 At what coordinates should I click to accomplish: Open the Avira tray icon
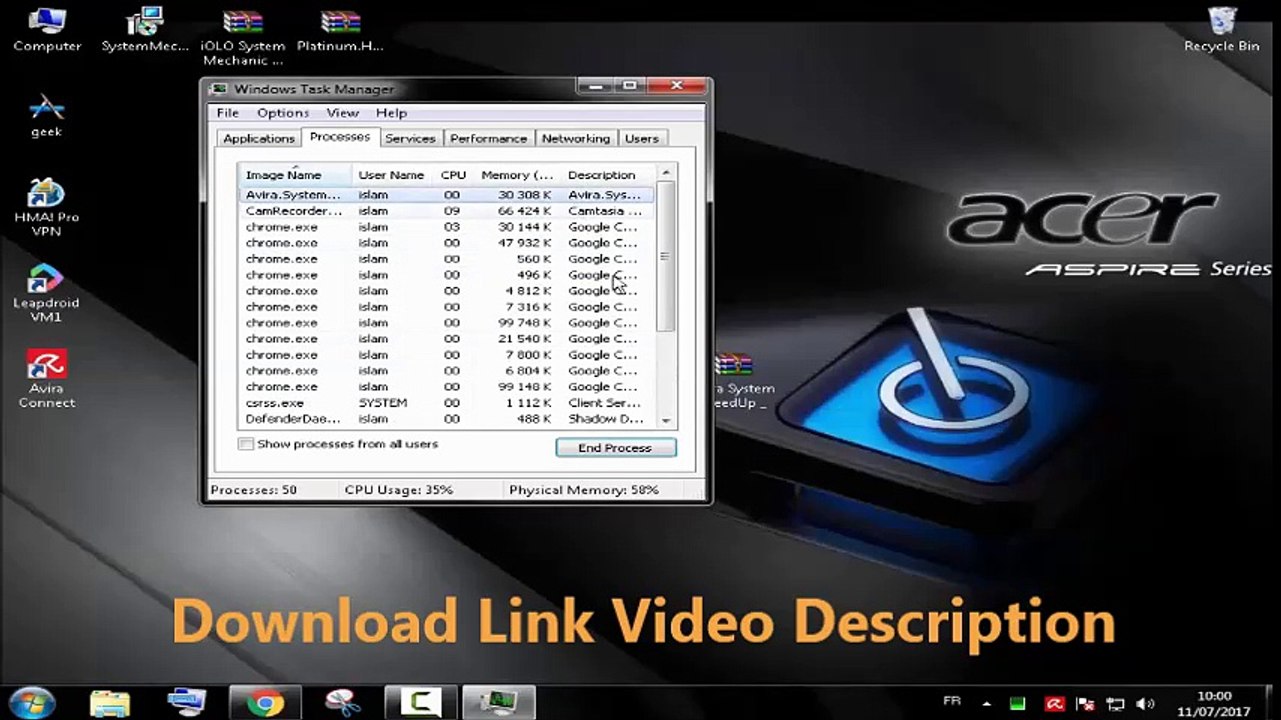pyautogui.click(x=1054, y=704)
